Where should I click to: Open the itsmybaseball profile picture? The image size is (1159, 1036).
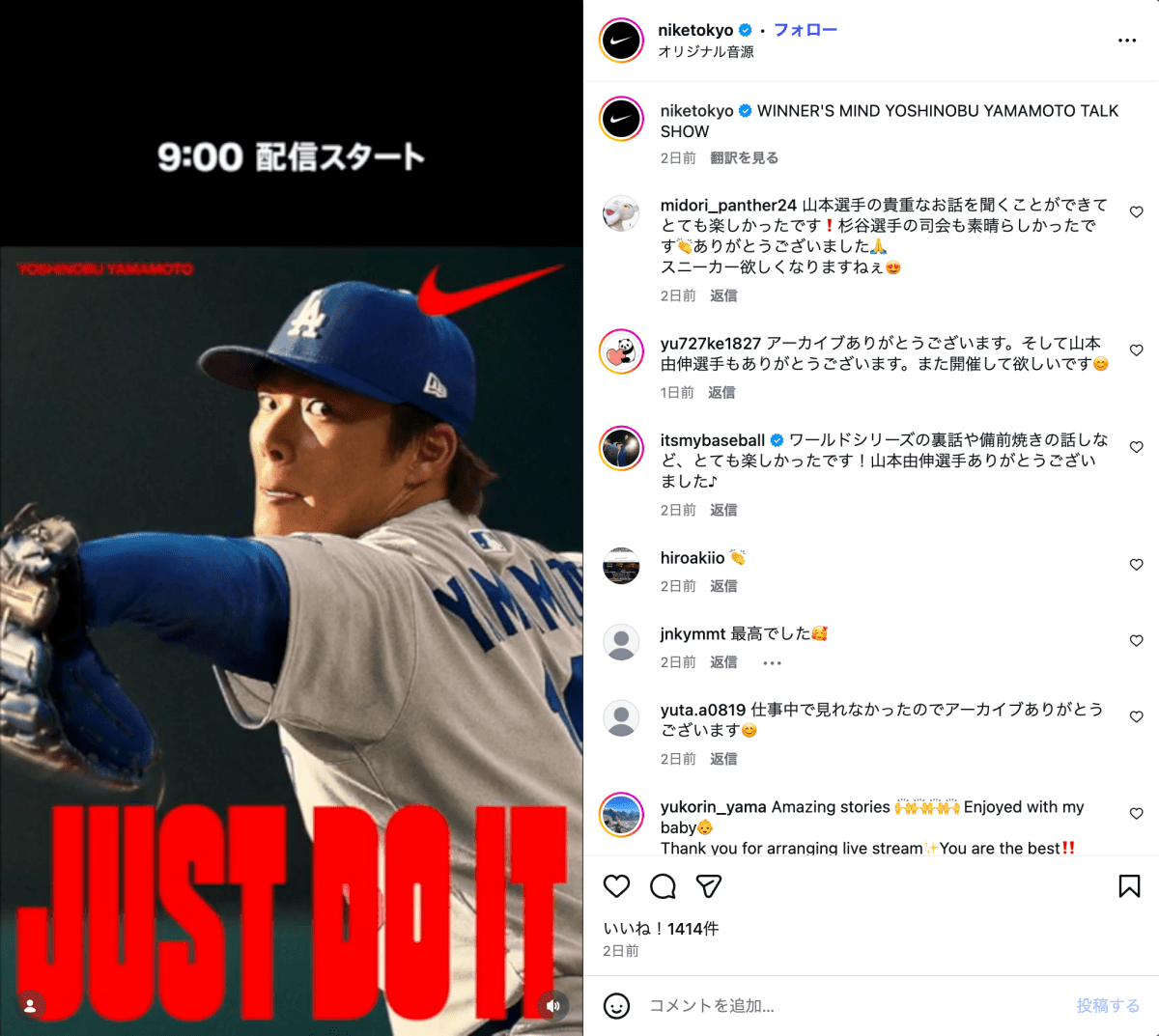(621, 448)
